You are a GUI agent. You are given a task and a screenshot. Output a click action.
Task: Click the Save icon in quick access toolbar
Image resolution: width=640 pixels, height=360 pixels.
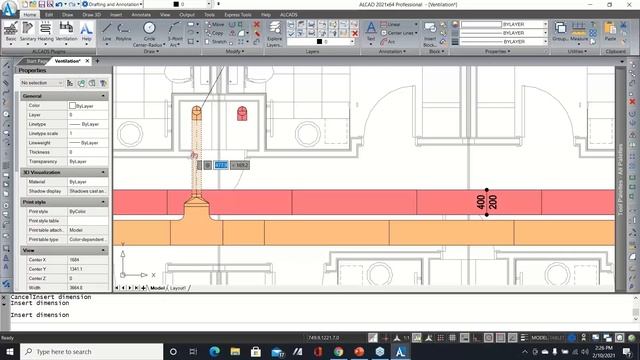(42, 4)
